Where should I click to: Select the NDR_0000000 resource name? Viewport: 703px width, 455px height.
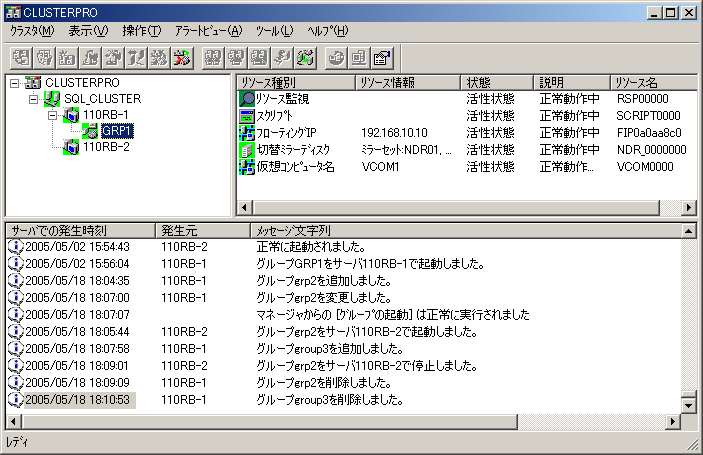[651, 150]
